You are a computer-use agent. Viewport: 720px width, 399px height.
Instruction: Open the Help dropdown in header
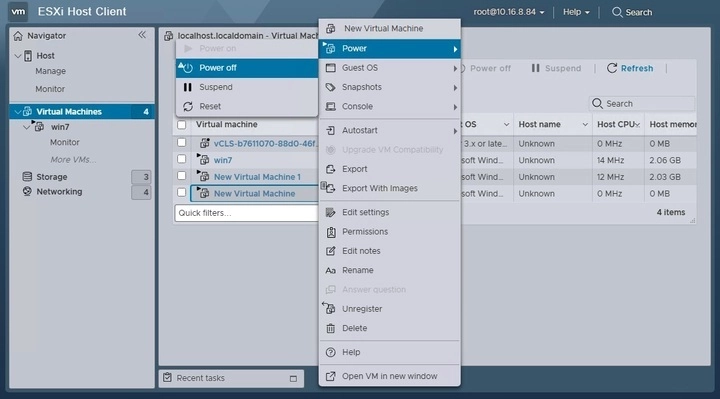pyautogui.click(x=576, y=12)
